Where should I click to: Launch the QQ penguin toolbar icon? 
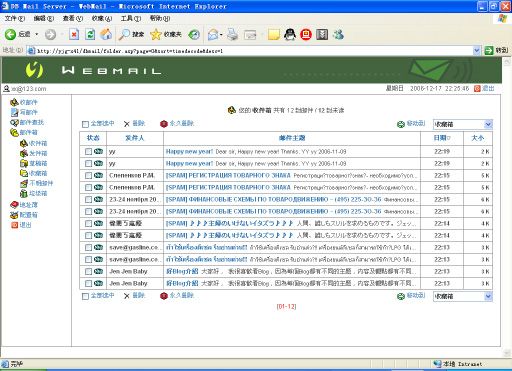point(290,34)
